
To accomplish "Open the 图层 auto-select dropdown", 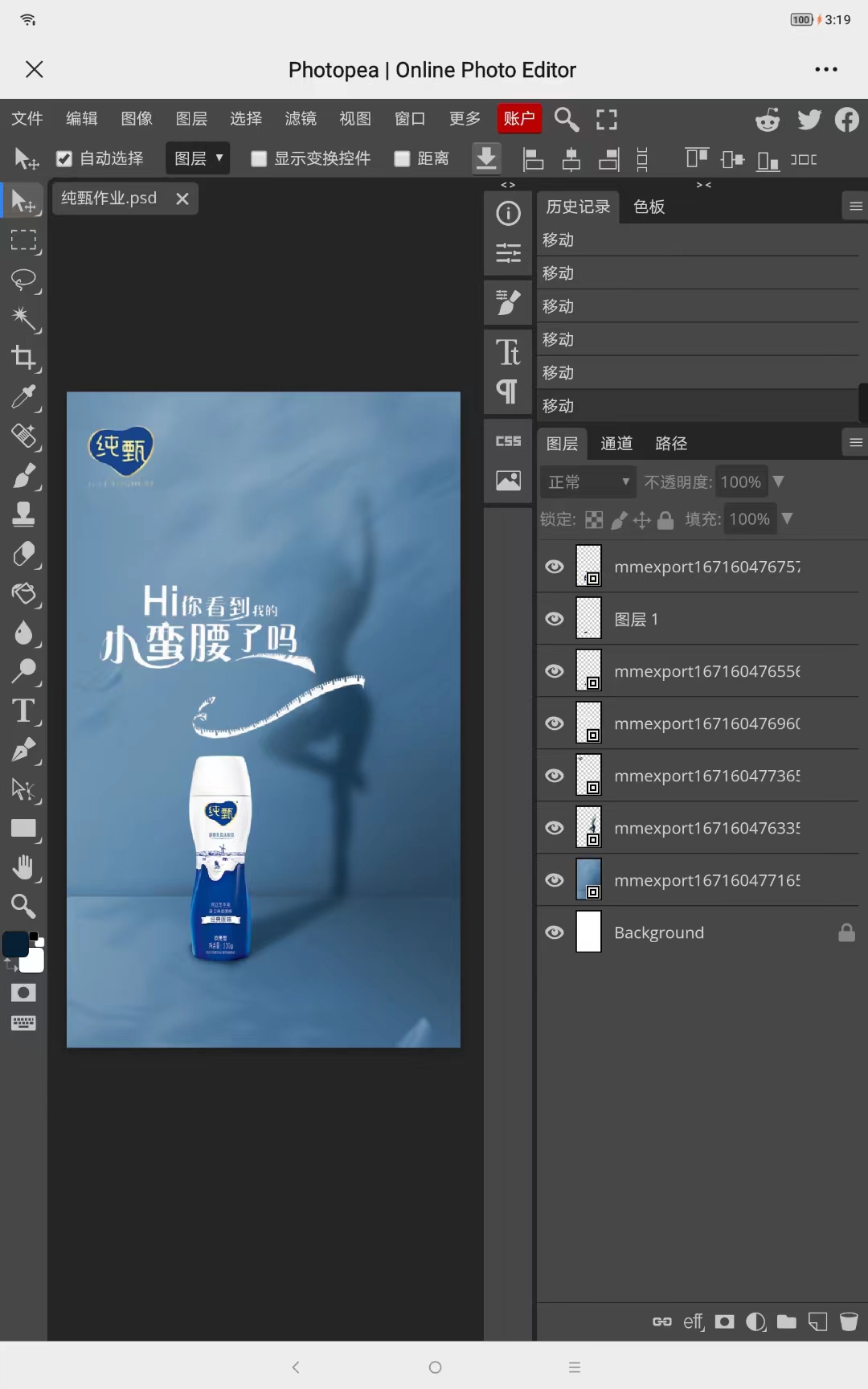I will [x=198, y=158].
